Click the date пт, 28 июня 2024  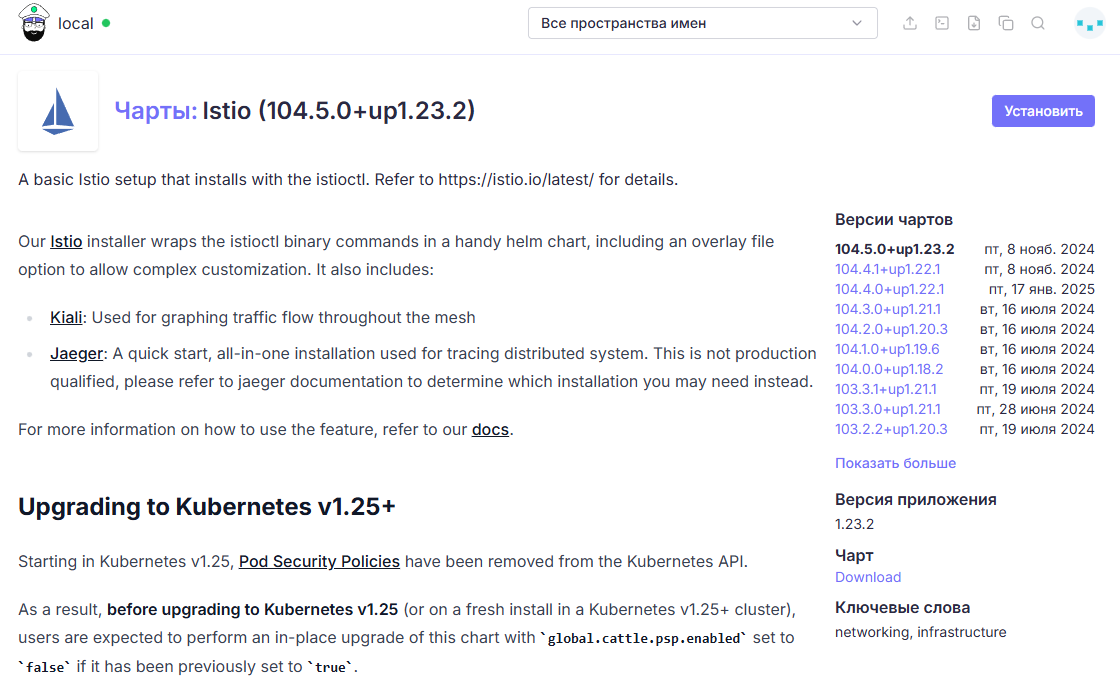tap(1036, 409)
